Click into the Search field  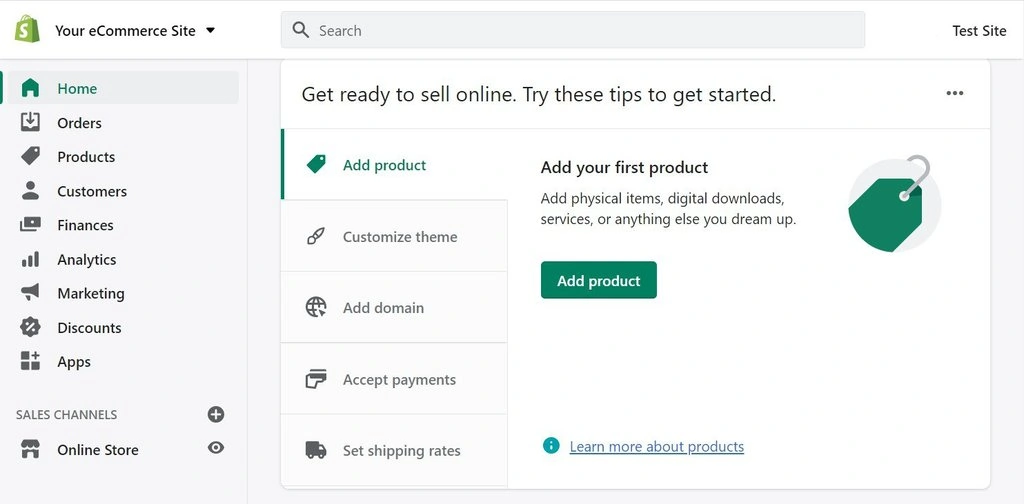click(573, 30)
